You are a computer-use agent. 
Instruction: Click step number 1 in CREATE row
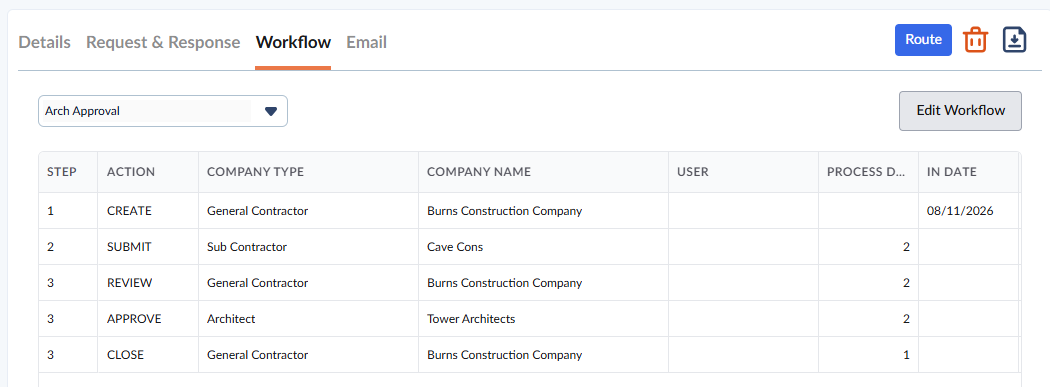pos(50,211)
